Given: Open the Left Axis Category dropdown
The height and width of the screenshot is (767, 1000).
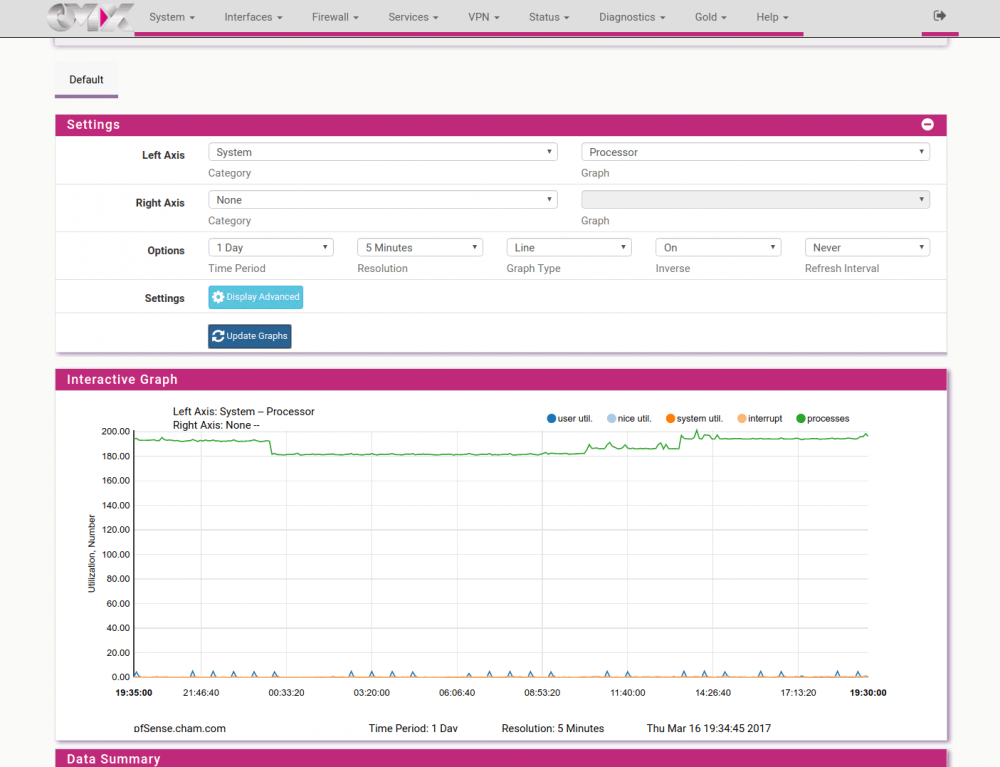Looking at the screenshot, I should (x=382, y=152).
